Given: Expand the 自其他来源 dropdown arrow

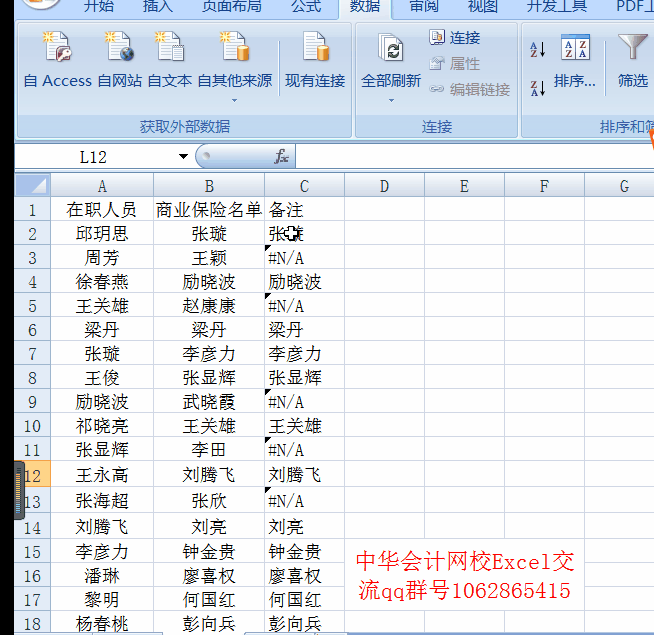Looking at the screenshot, I should [x=234, y=100].
